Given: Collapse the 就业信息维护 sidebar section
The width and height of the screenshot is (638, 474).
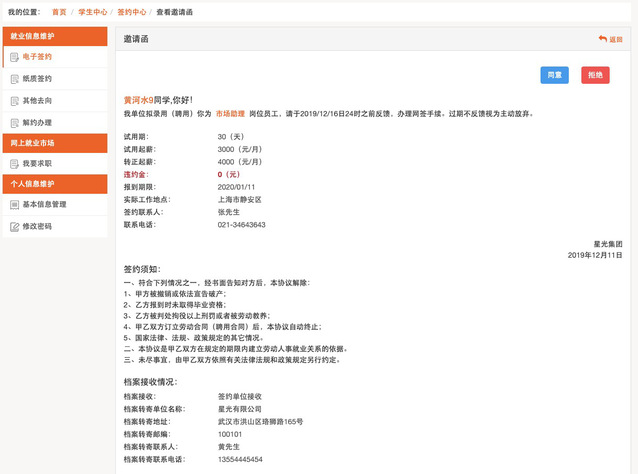Looking at the screenshot, I should tap(53, 36).
